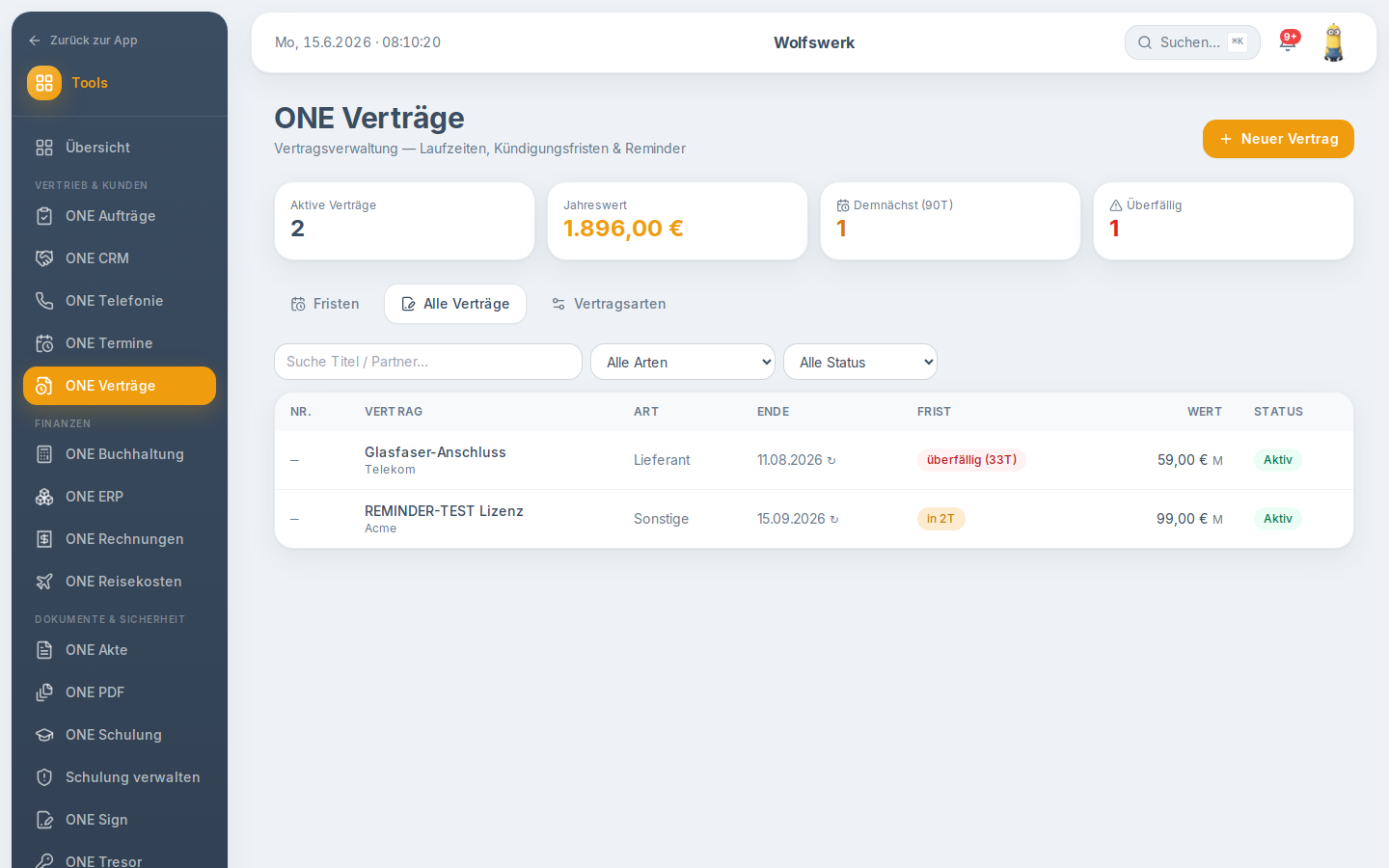This screenshot has height=868, width=1389.
Task: Open the Glasfaser-Anschluss contract row
Action: 814,460
